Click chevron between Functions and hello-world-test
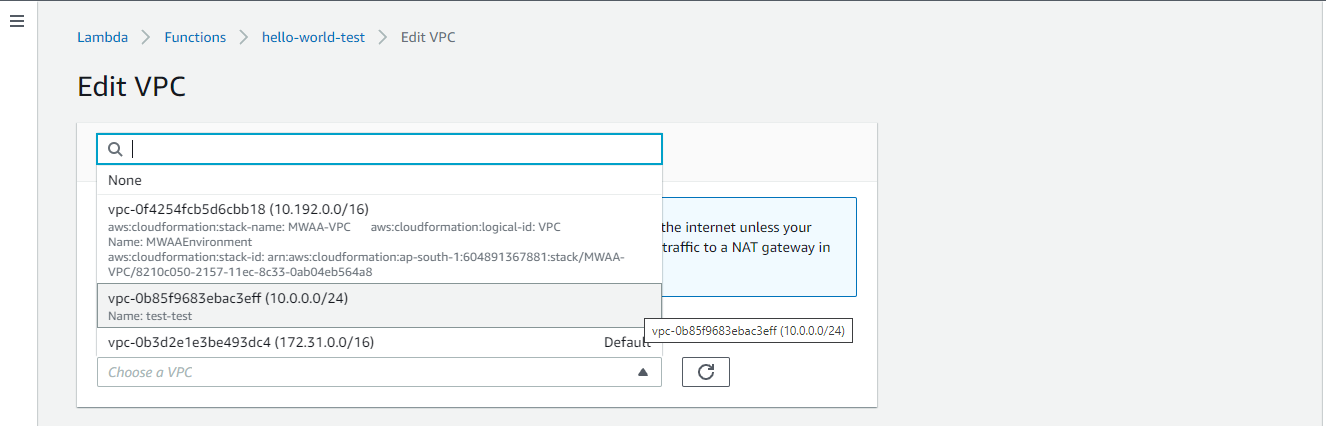The image size is (1326, 426). click(244, 37)
